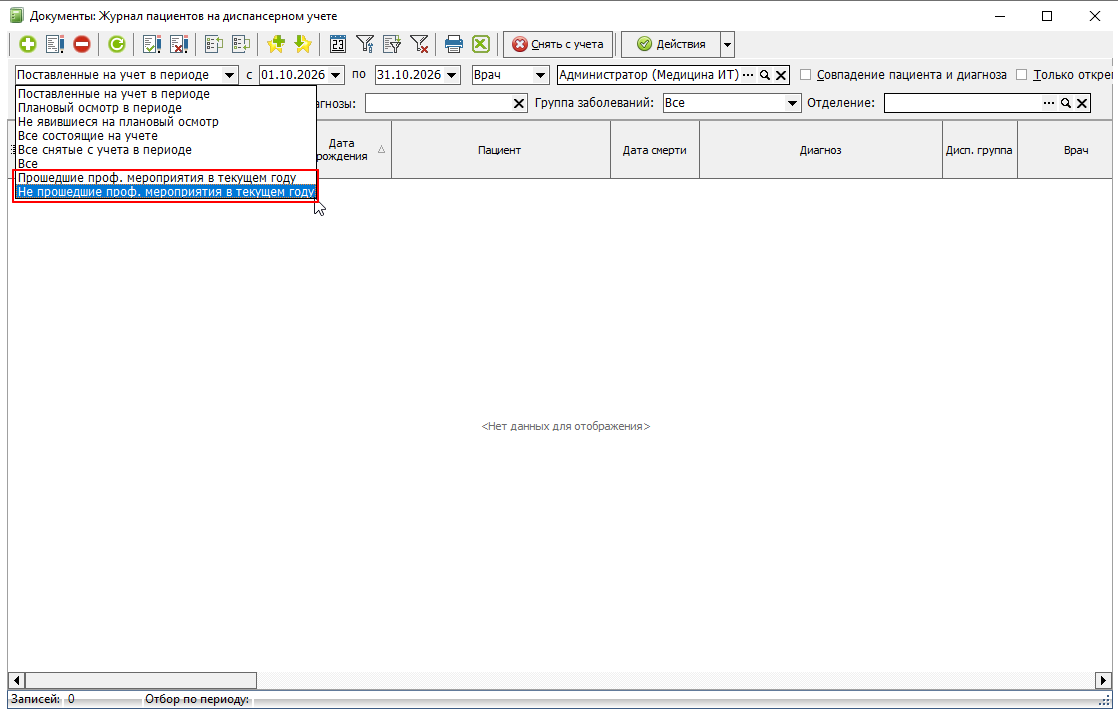Viewport: 1118px width, 715px height.
Task: Clear the Отделение field with its X
Action: pos(1082,103)
